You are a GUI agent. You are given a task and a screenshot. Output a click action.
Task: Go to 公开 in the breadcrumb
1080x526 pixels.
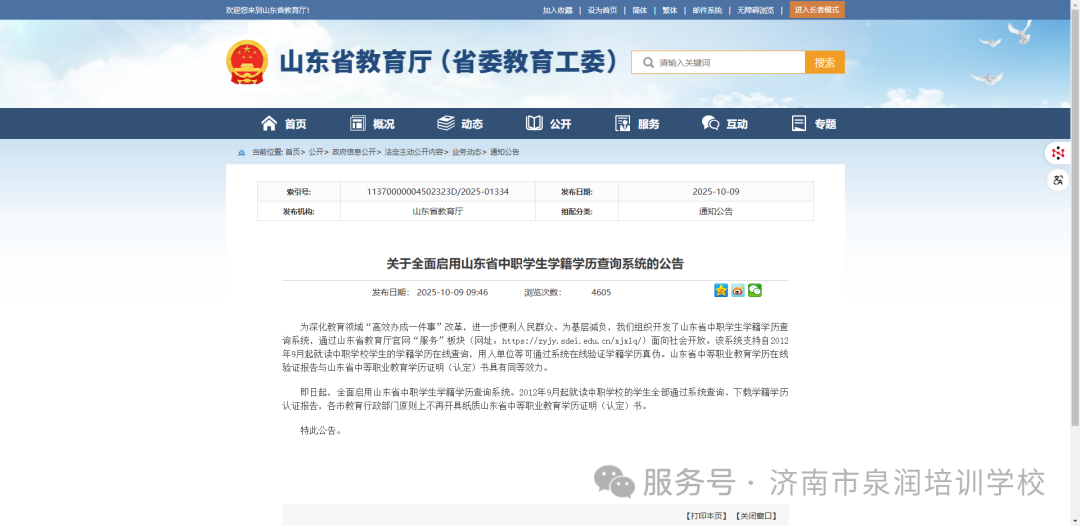[x=315, y=152]
